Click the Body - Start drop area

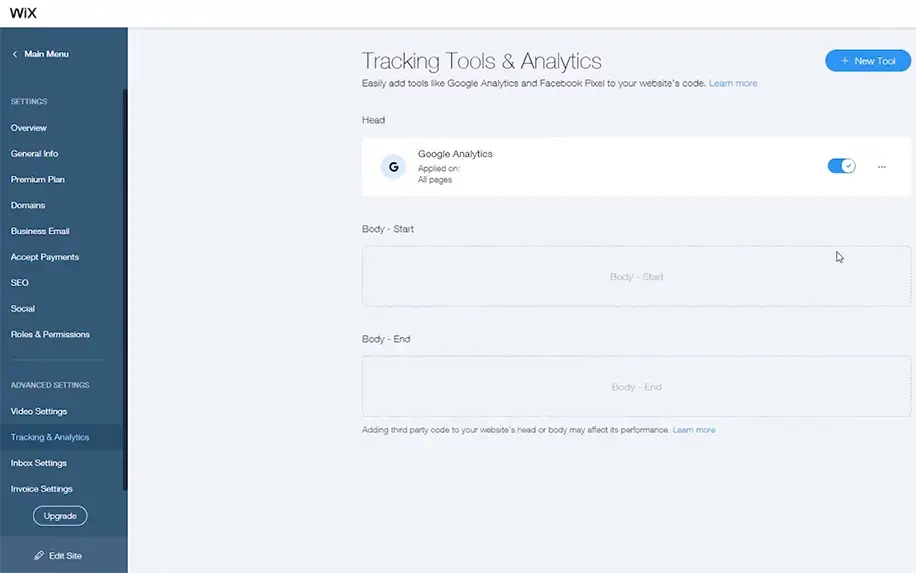coord(636,276)
